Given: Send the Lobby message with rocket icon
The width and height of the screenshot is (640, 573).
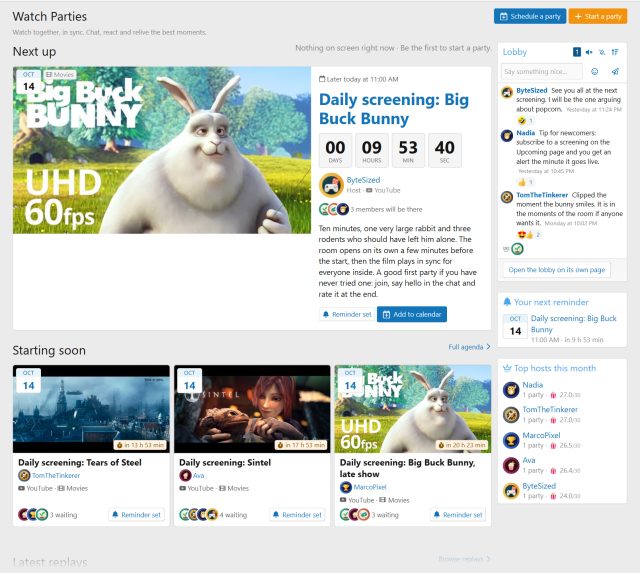Looking at the screenshot, I should click(615, 71).
